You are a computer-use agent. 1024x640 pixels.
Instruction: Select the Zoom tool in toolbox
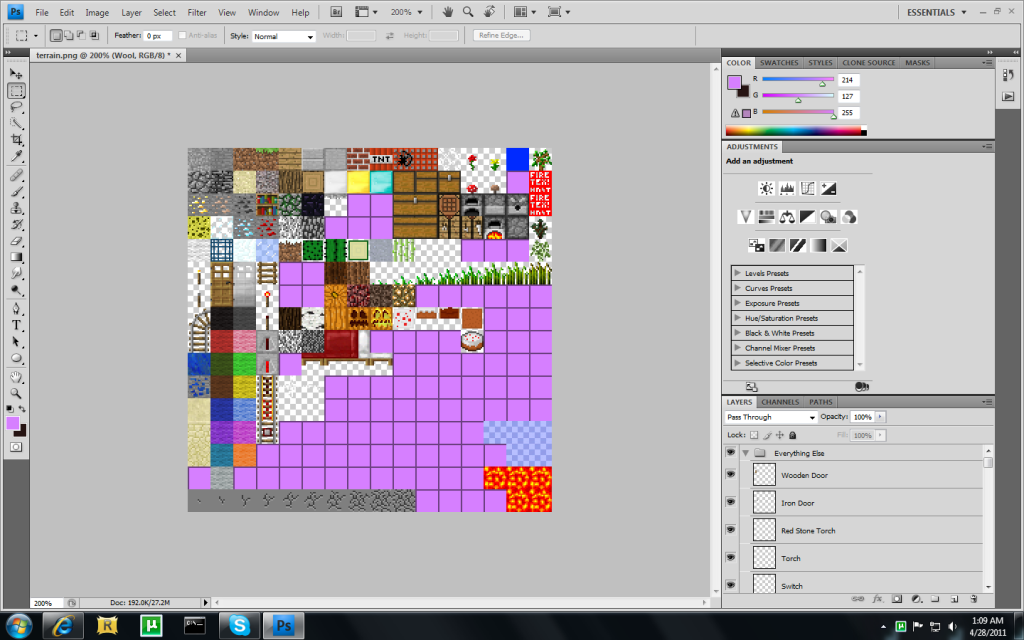(x=16, y=394)
